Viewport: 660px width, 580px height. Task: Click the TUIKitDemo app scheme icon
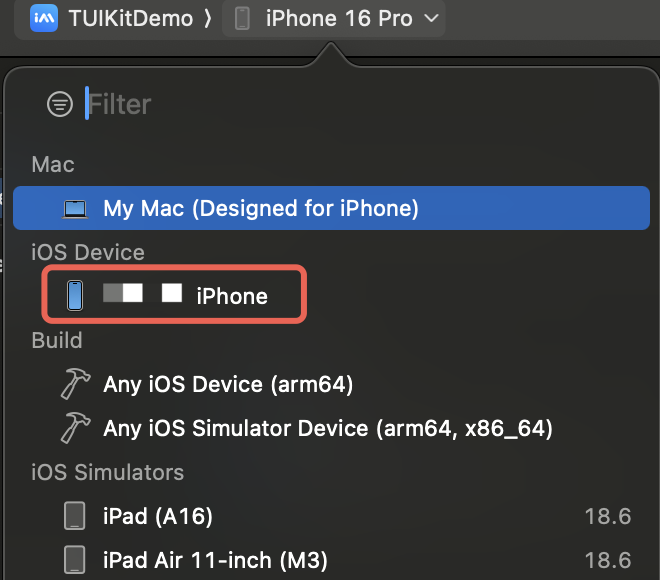44,18
